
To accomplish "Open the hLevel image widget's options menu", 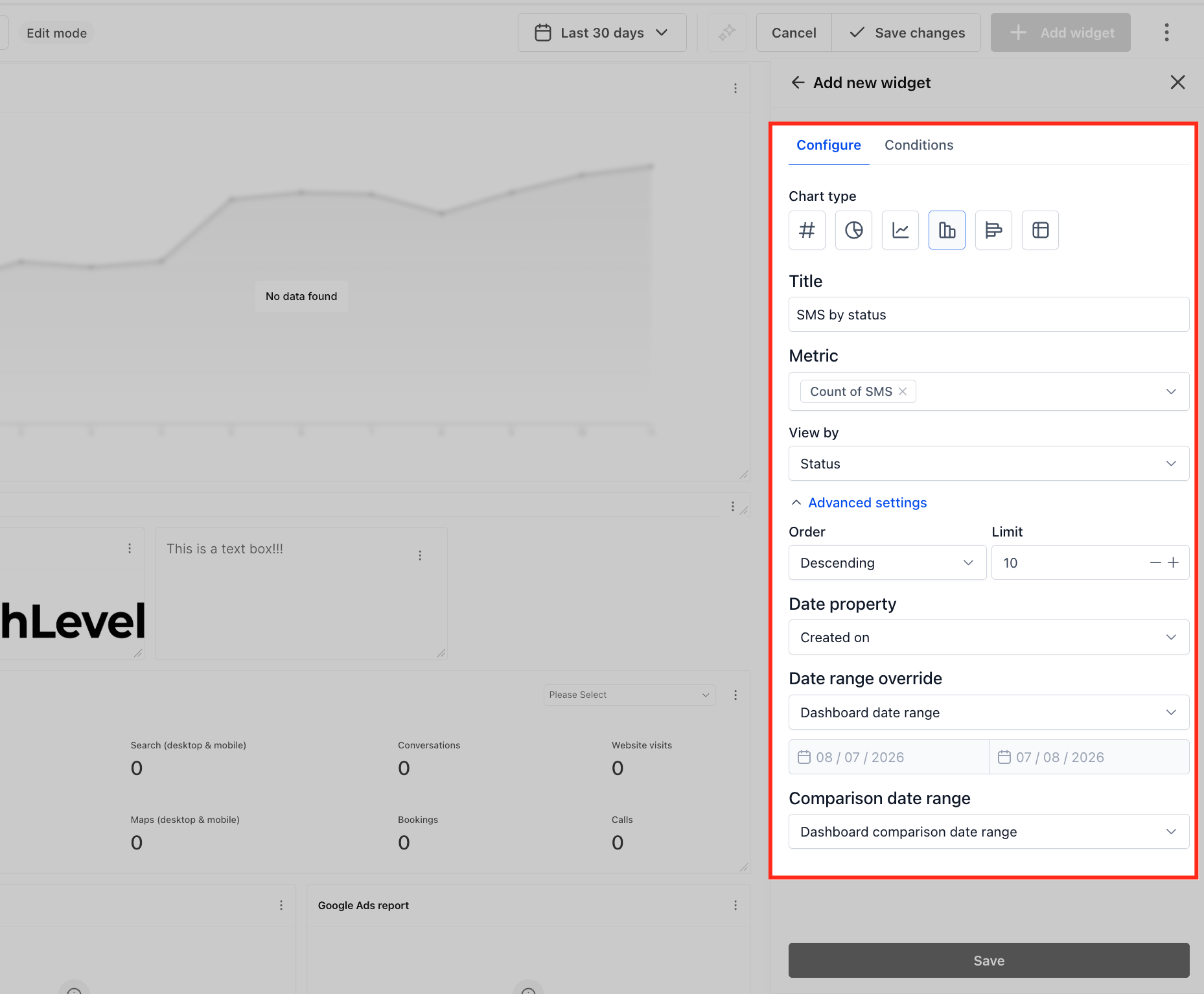I will click(x=130, y=548).
